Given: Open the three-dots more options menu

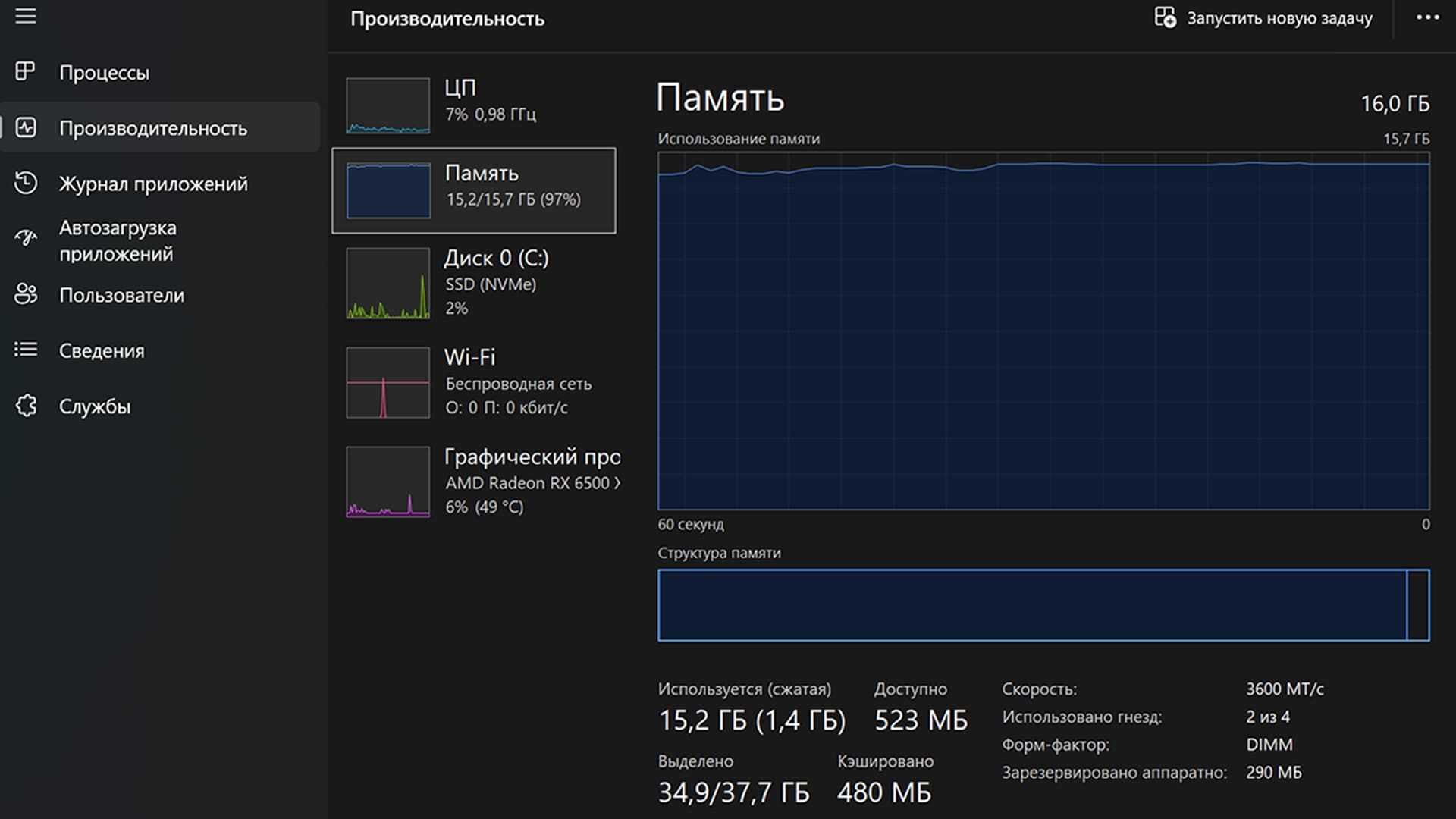Looking at the screenshot, I should coord(1427,17).
